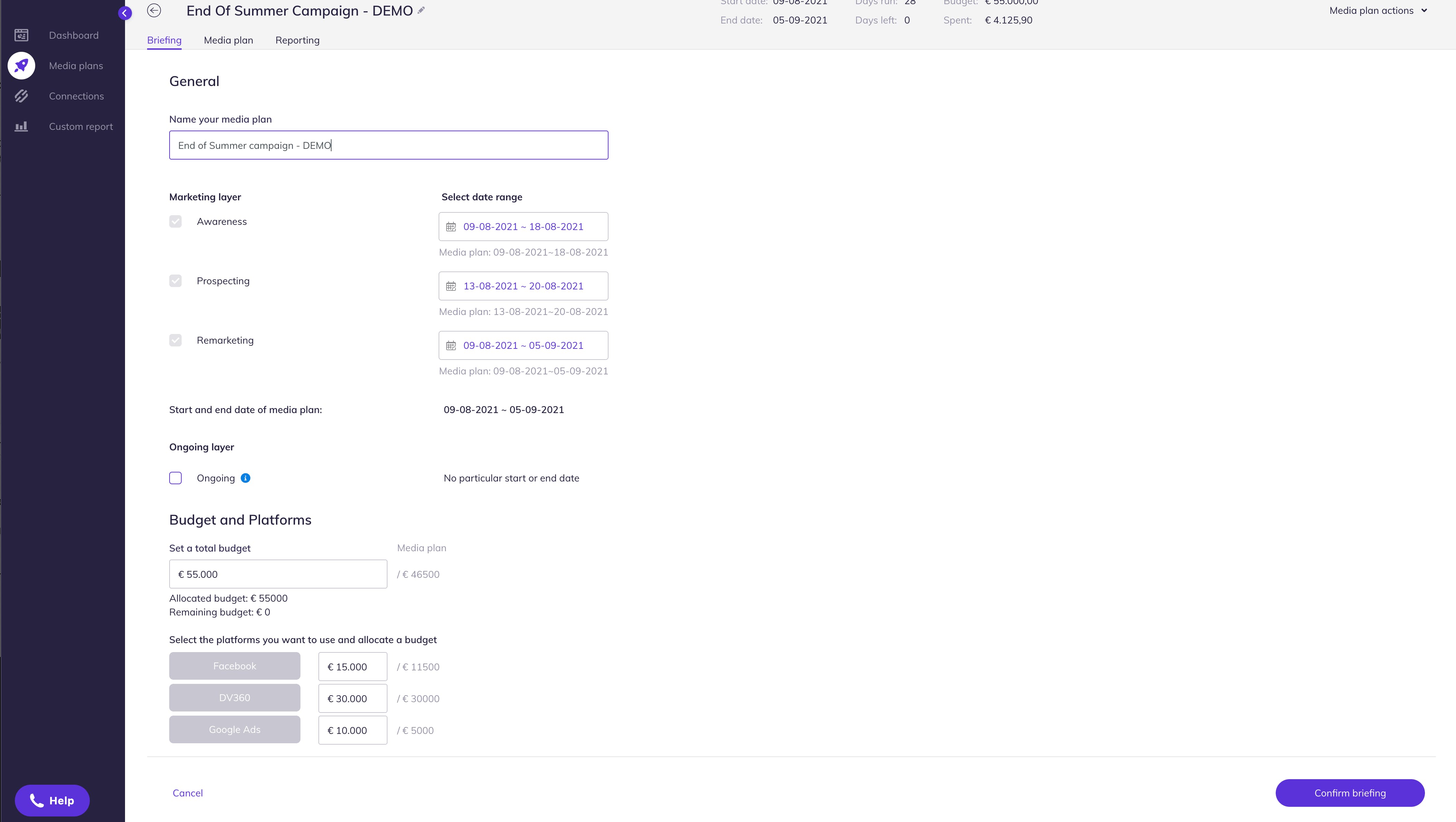The image size is (1456, 822).
Task: Click the total budget input field
Action: click(x=278, y=574)
